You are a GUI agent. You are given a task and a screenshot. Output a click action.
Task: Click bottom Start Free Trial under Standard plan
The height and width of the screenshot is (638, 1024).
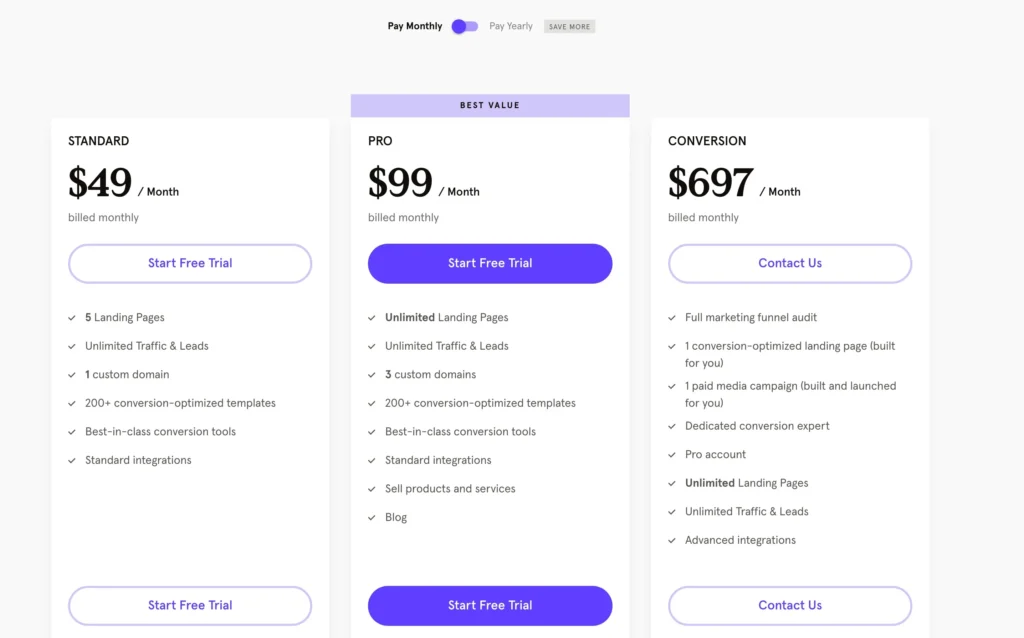point(190,605)
